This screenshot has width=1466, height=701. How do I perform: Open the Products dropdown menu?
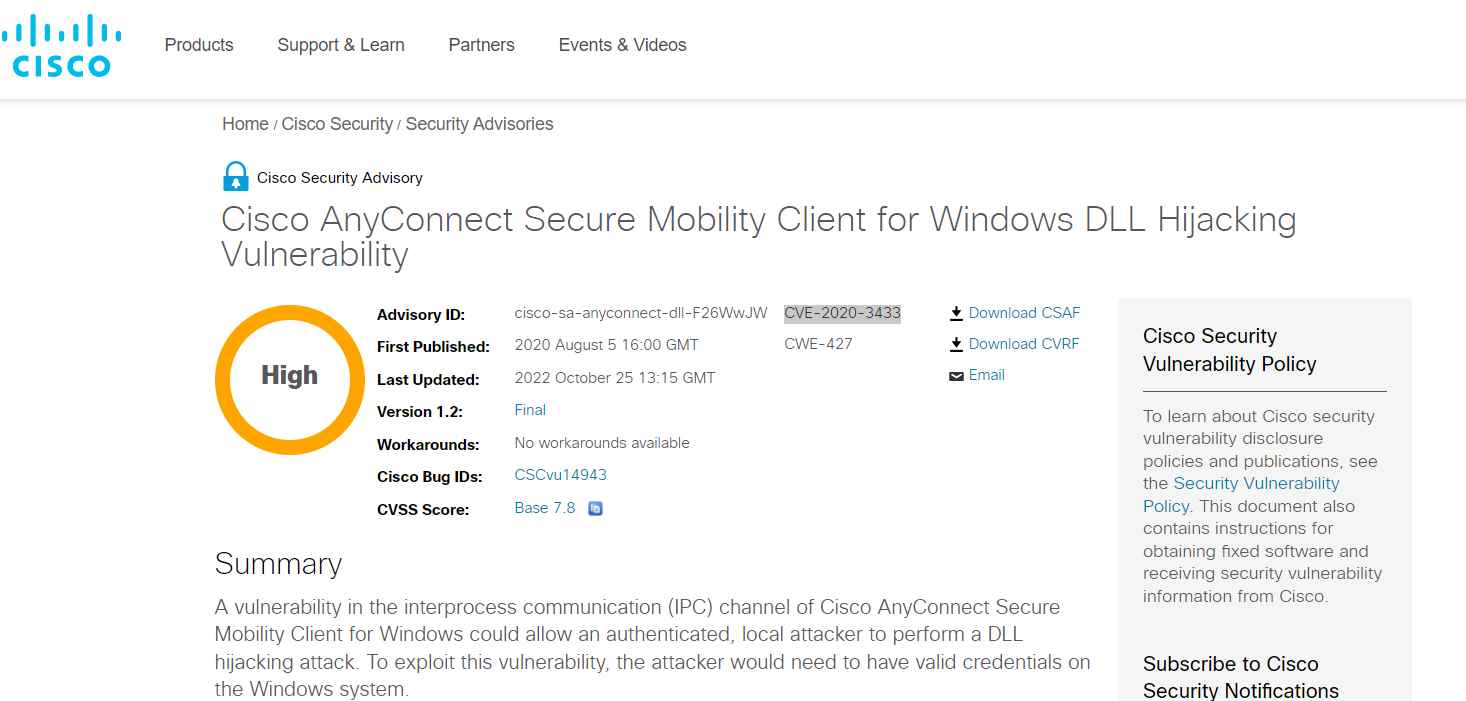[198, 45]
